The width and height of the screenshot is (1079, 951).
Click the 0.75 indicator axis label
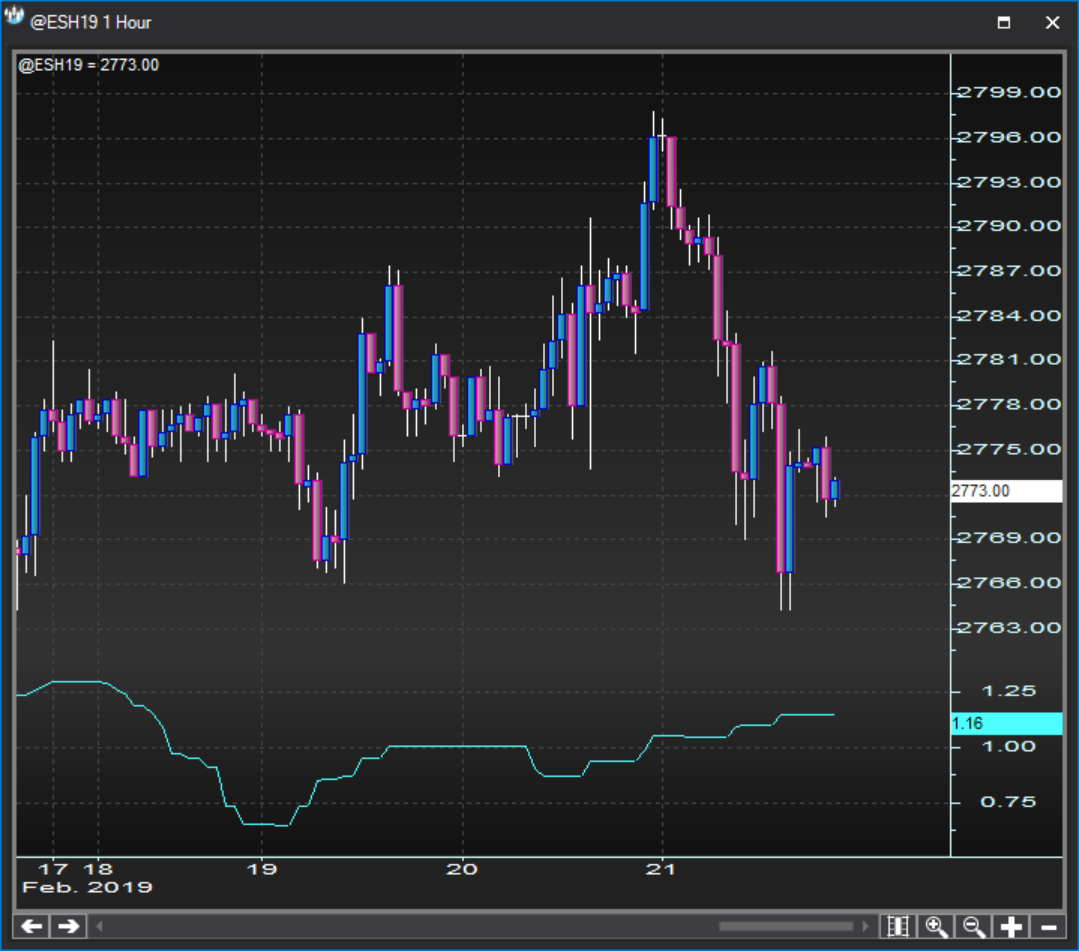pos(1009,802)
